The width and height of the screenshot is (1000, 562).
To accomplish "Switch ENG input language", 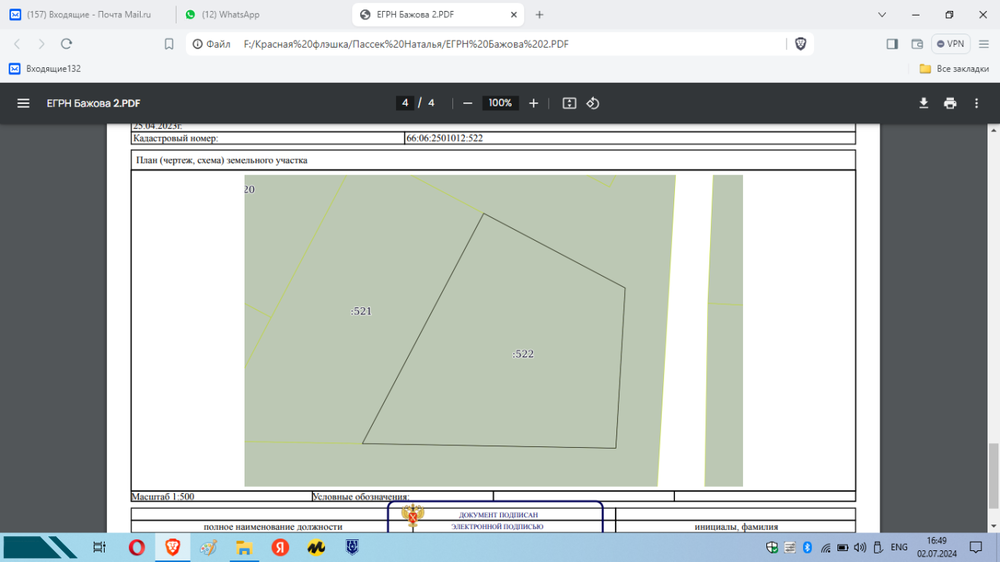I will click(899, 547).
